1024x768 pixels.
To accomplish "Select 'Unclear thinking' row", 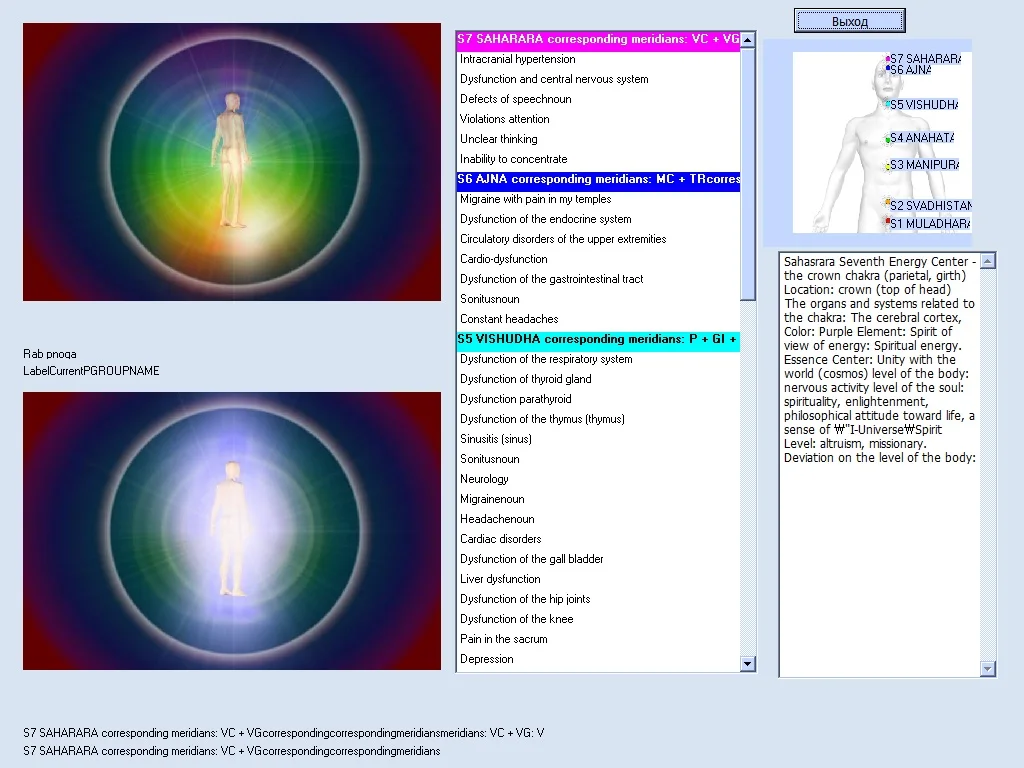I will (x=598, y=139).
